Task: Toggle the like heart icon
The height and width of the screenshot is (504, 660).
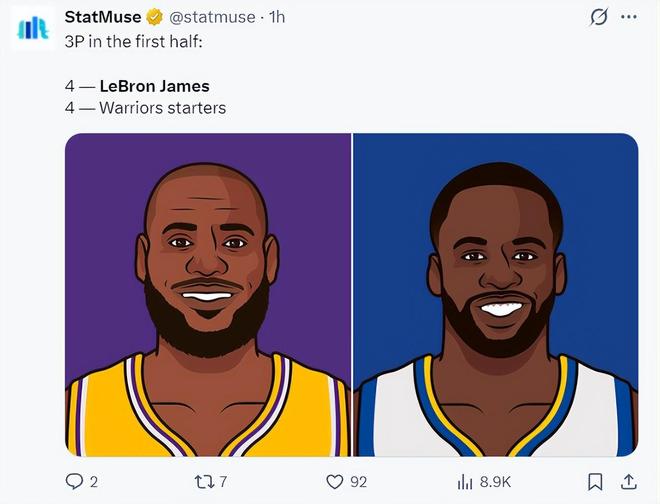Action: click(x=335, y=482)
